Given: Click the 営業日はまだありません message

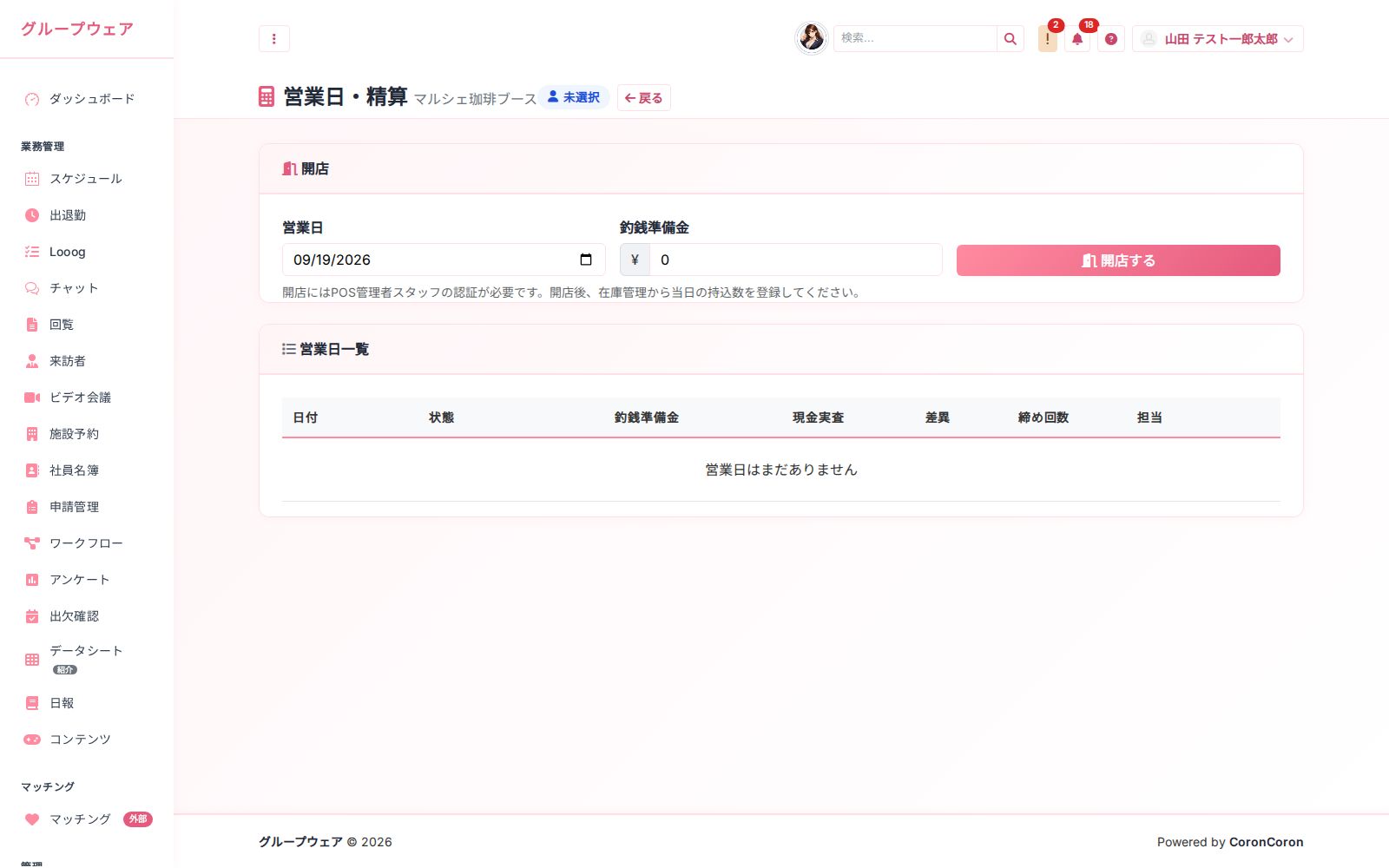Looking at the screenshot, I should pos(781,470).
